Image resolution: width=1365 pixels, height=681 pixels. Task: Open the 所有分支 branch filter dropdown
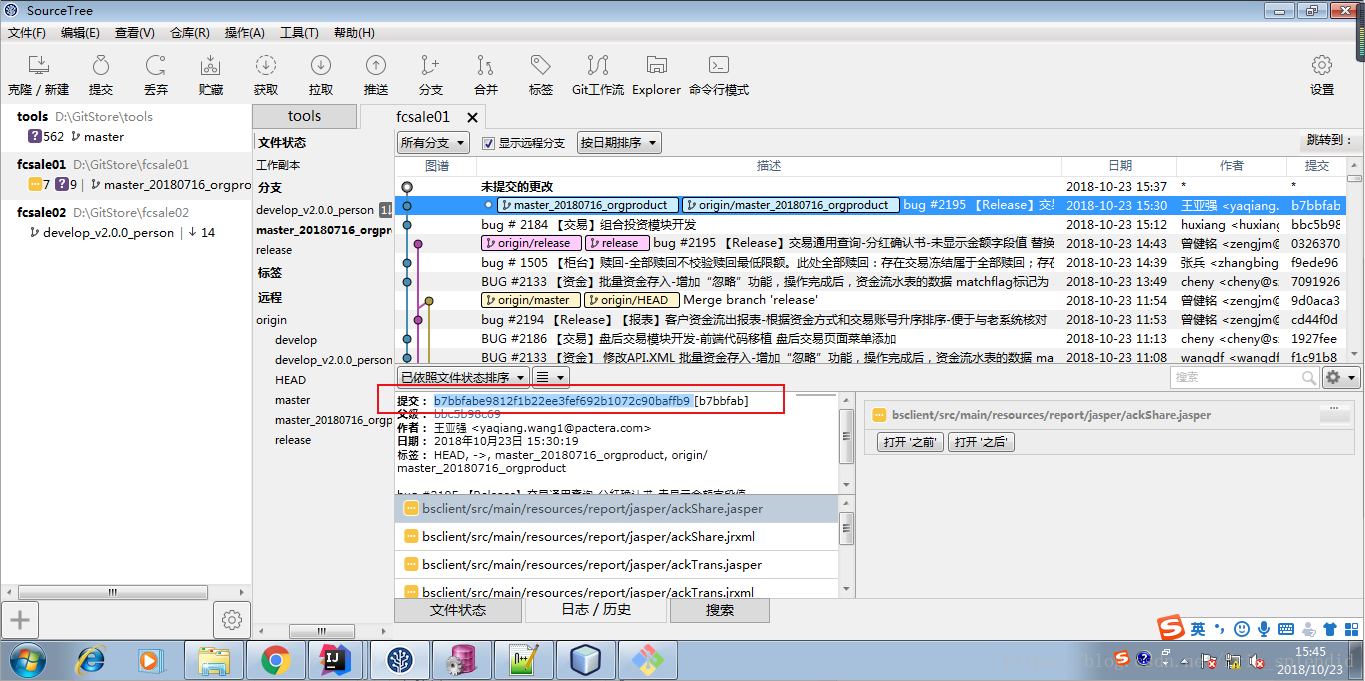click(435, 143)
